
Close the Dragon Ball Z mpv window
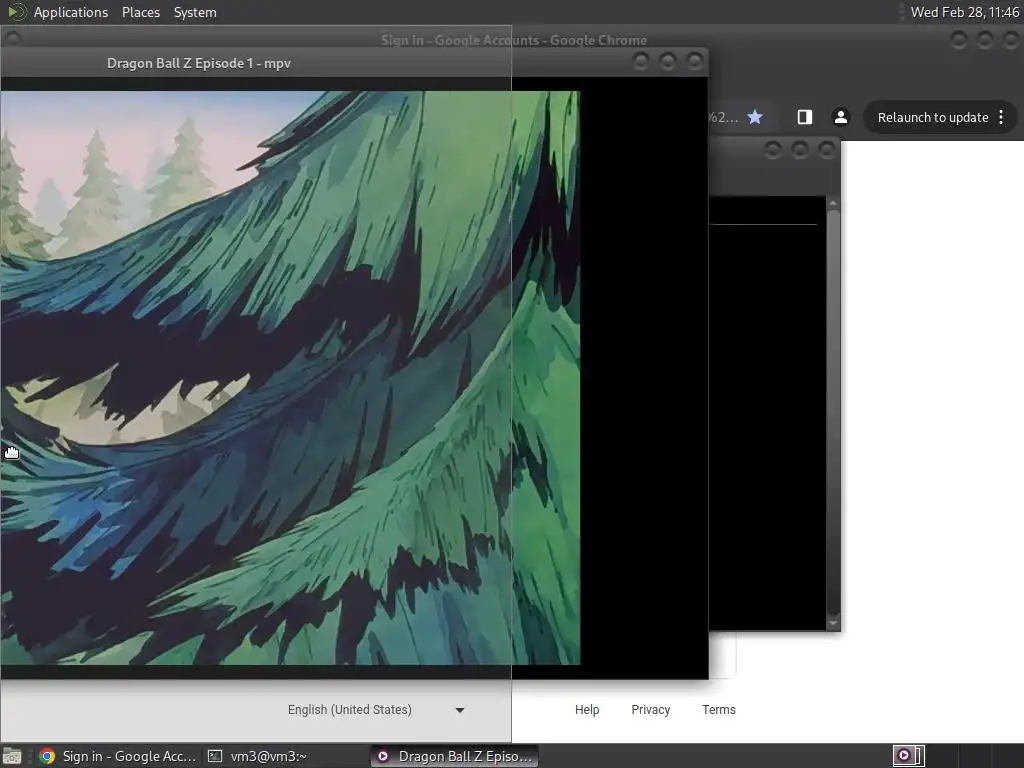coord(695,61)
